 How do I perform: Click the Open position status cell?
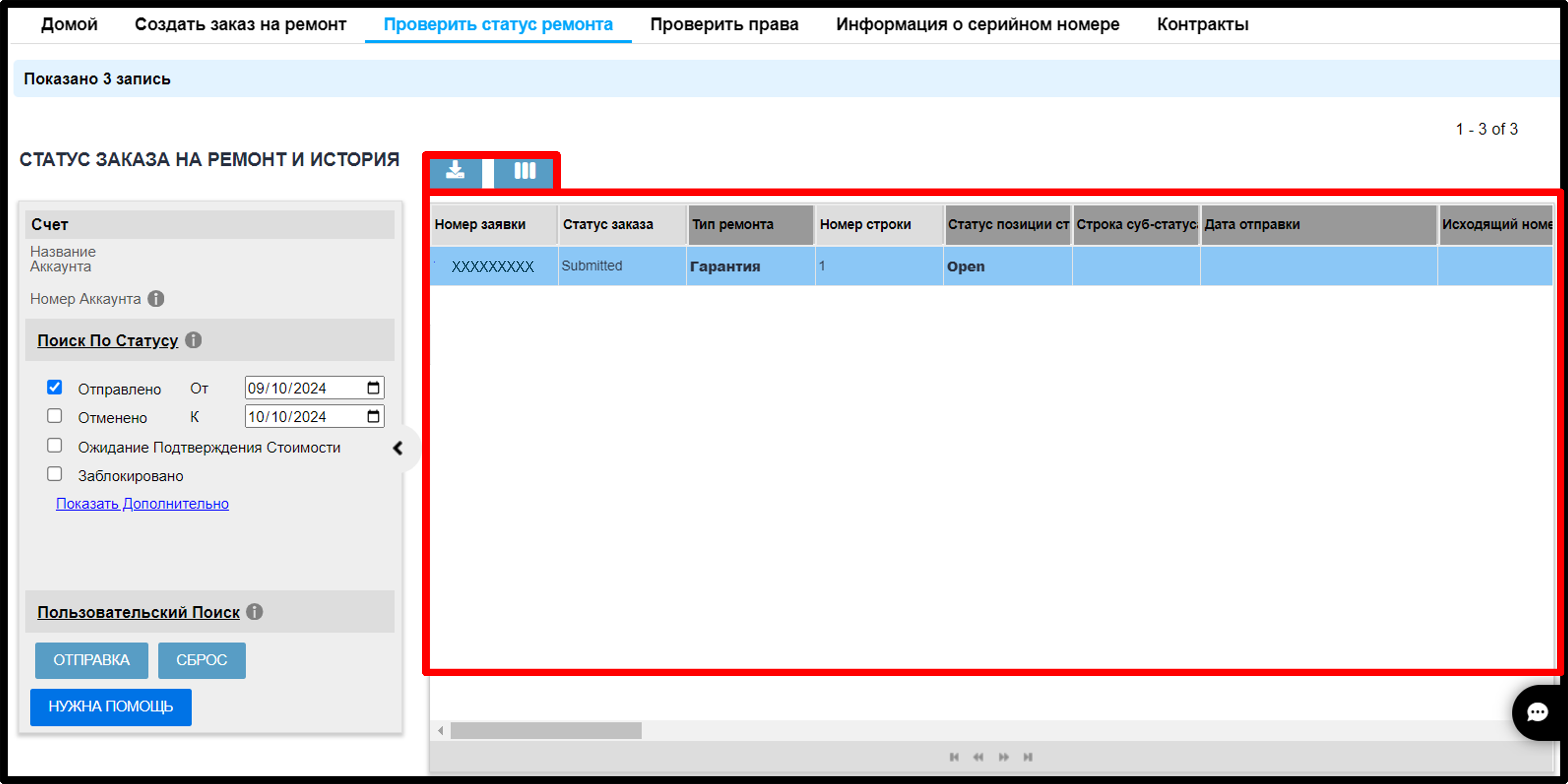click(1007, 266)
